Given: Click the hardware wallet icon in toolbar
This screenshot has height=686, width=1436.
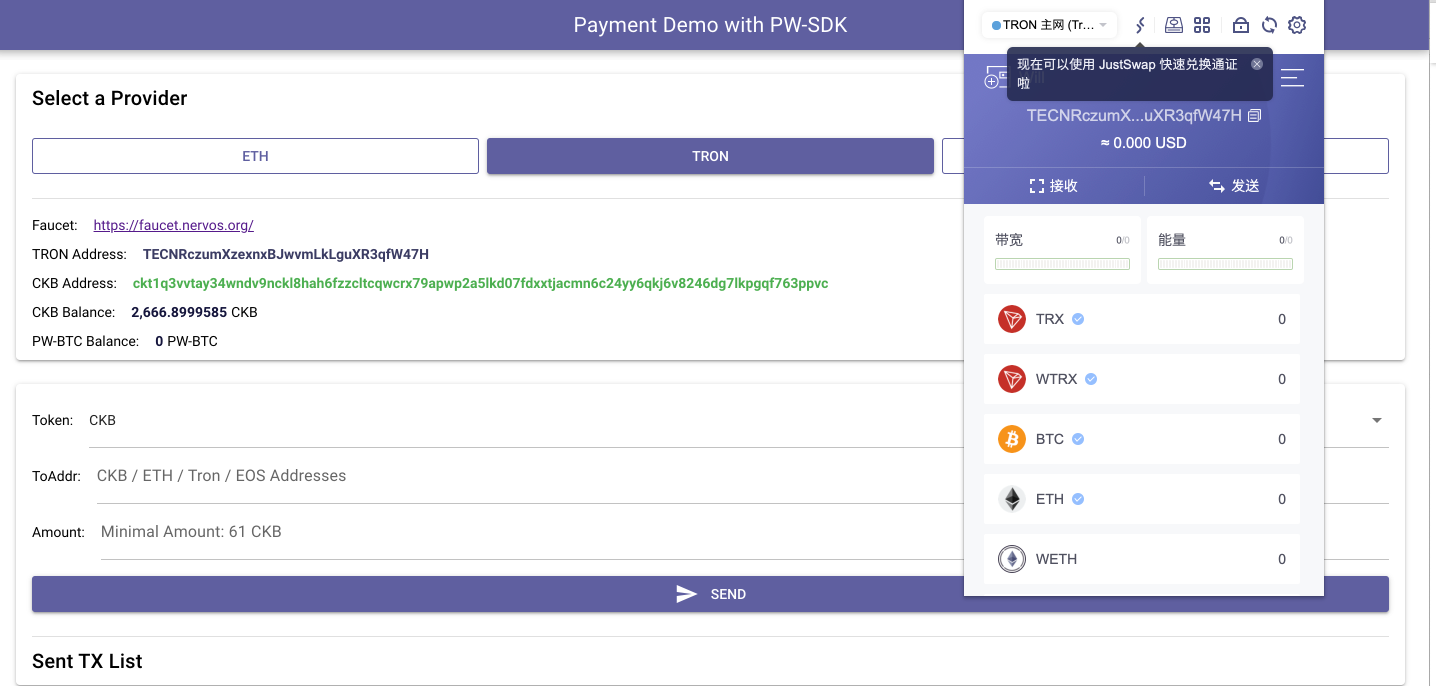Looking at the screenshot, I should (1174, 25).
